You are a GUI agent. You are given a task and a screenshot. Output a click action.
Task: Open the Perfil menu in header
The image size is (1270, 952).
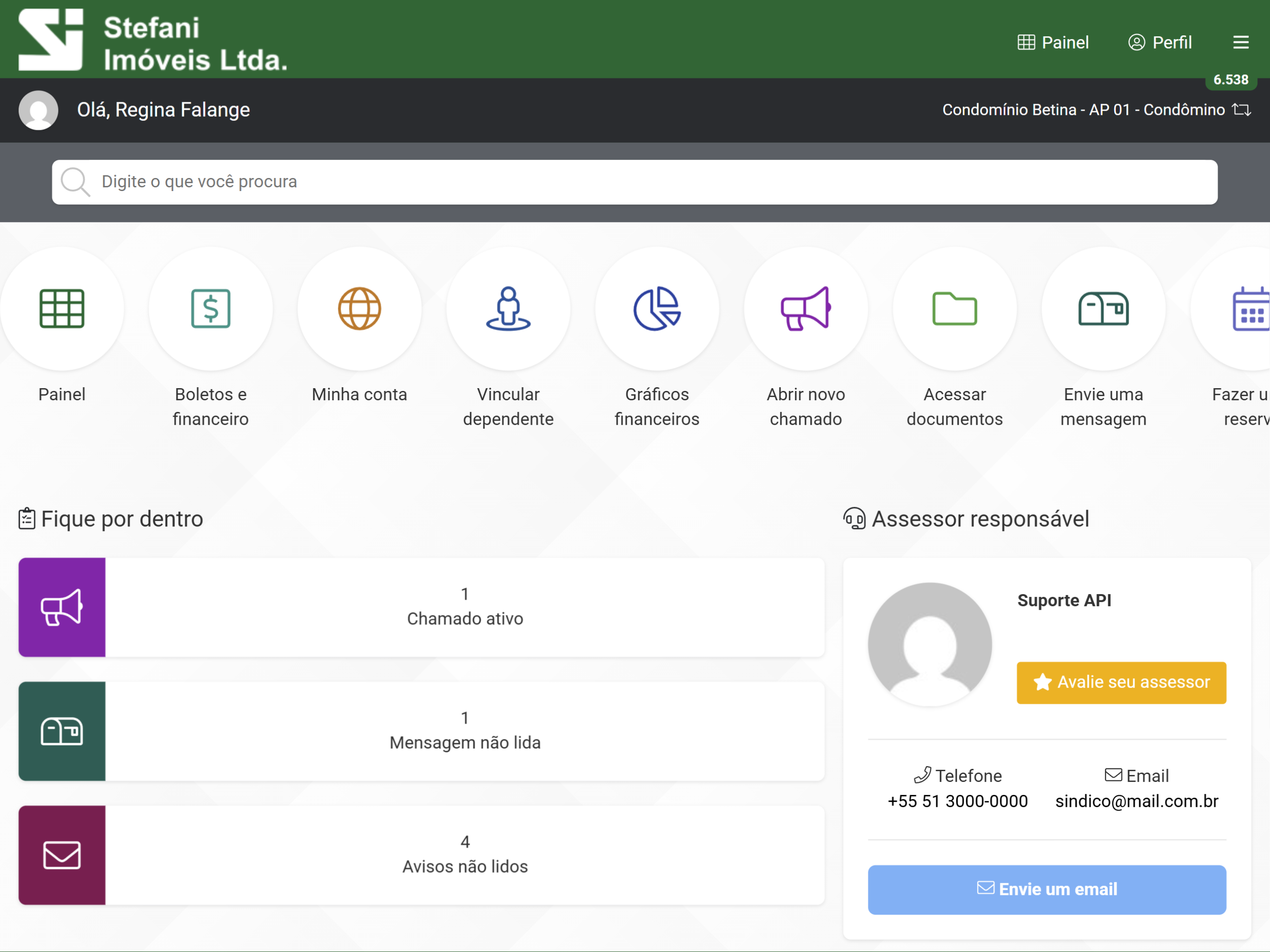[1160, 42]
